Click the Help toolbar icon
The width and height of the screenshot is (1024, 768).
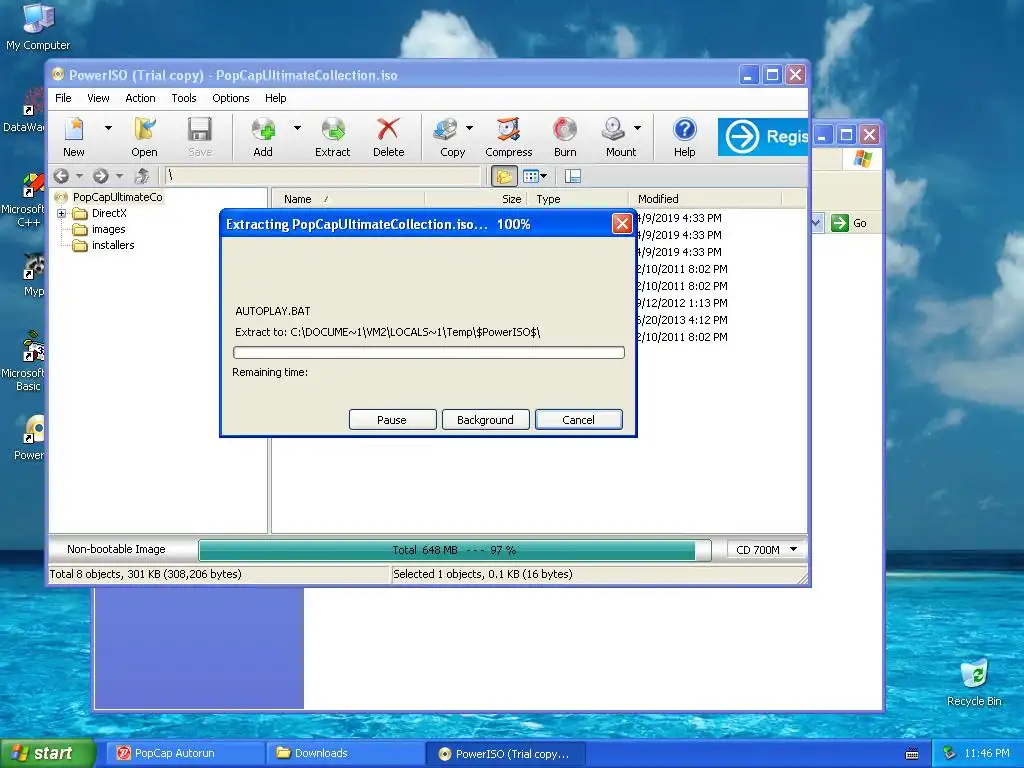tap(684, 136)
